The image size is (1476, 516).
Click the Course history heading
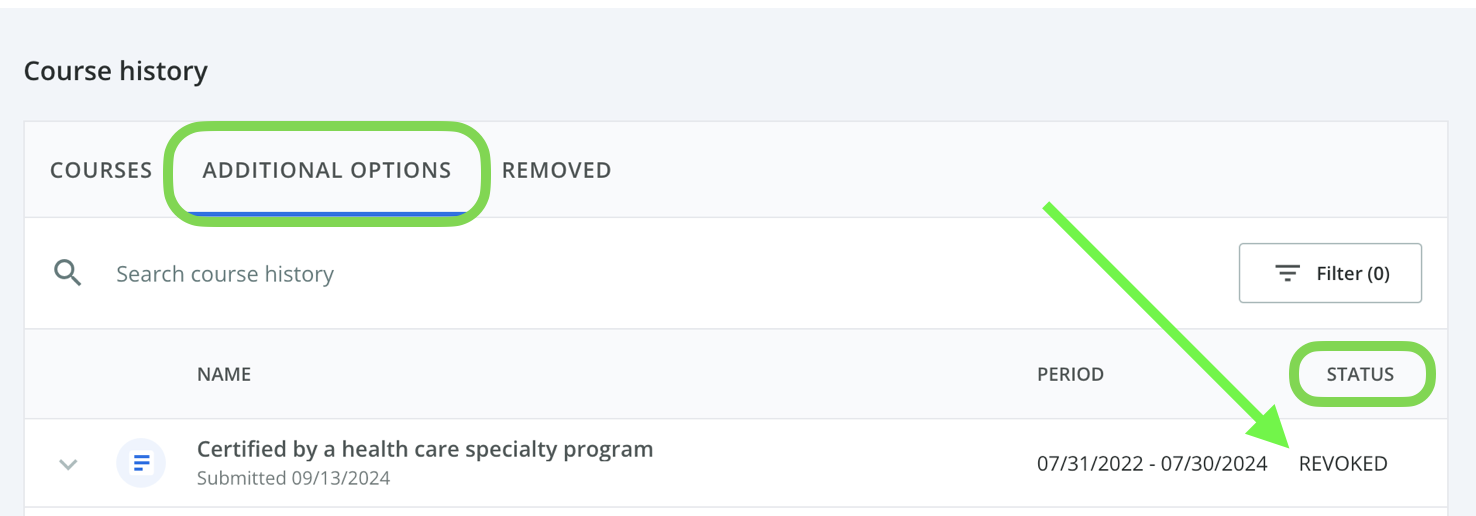click(x=116, y=71)
